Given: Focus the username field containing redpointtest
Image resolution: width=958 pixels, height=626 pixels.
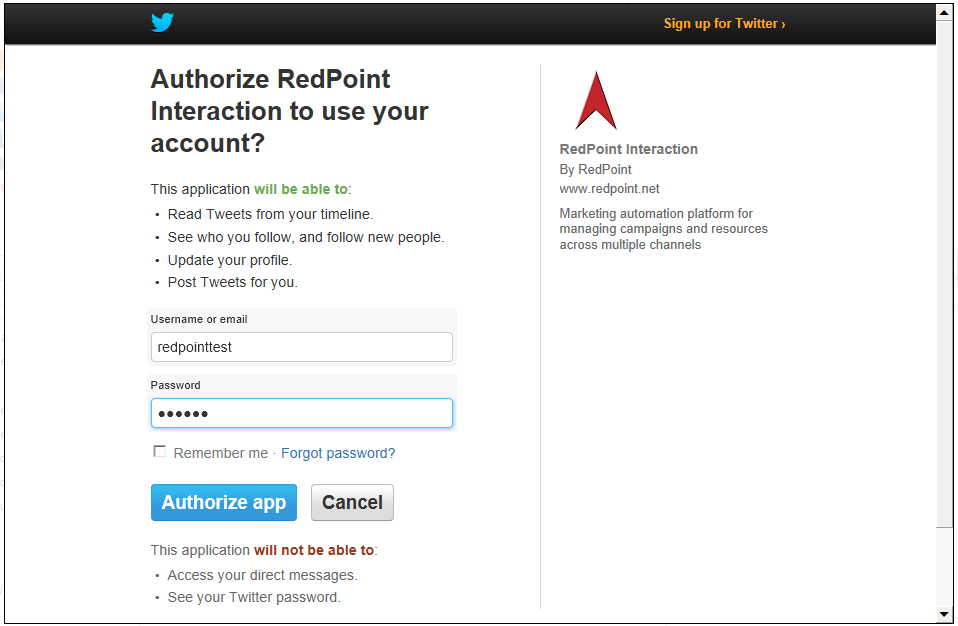Looking at the screenshot, I should [301, 347].
